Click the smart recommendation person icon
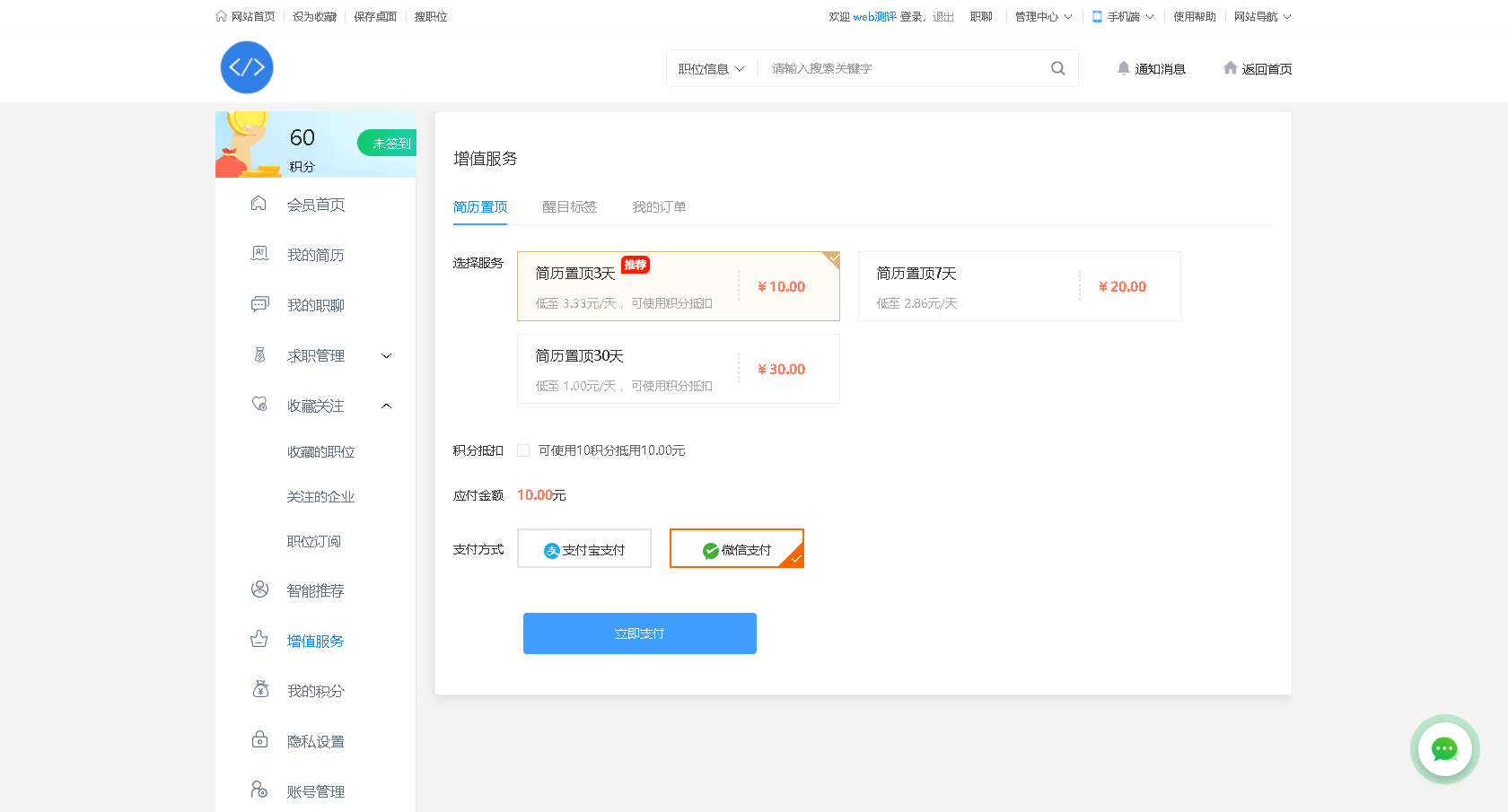Viewport: 1508px width, 812px height. [259, 589]
